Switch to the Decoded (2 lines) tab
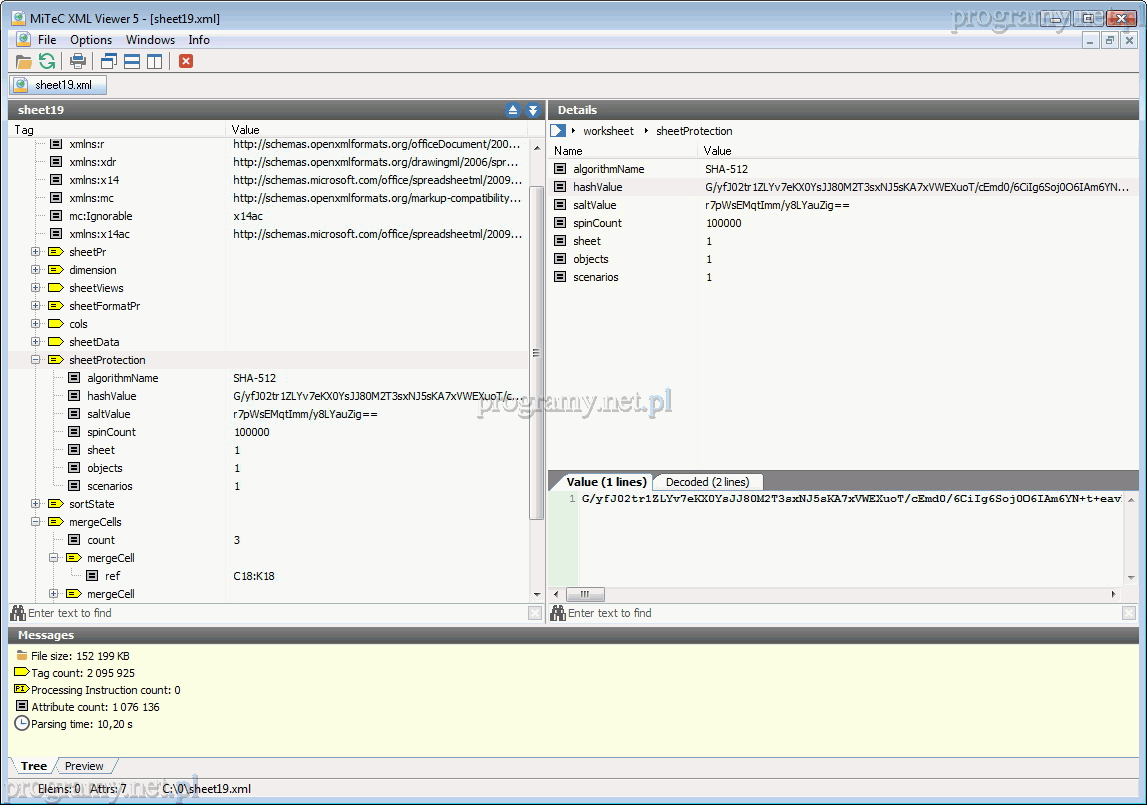 pyautogui.click(x=707, y=482)
